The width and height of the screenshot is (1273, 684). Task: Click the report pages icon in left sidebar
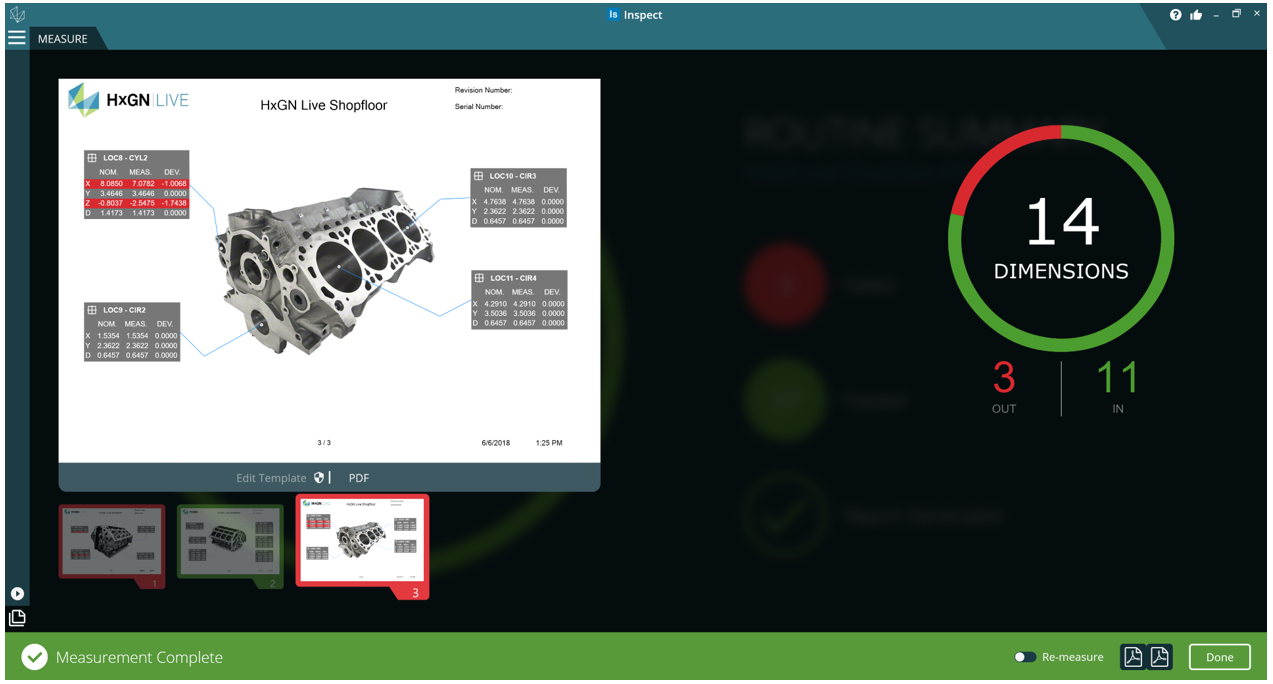click(17, 617)
